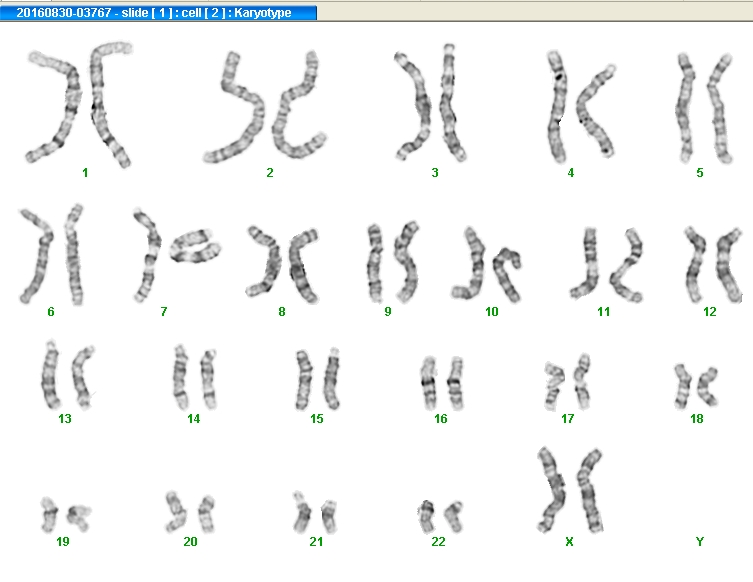
Task: Select the right chromosome 14 homolog
Action: pos(209,378)
